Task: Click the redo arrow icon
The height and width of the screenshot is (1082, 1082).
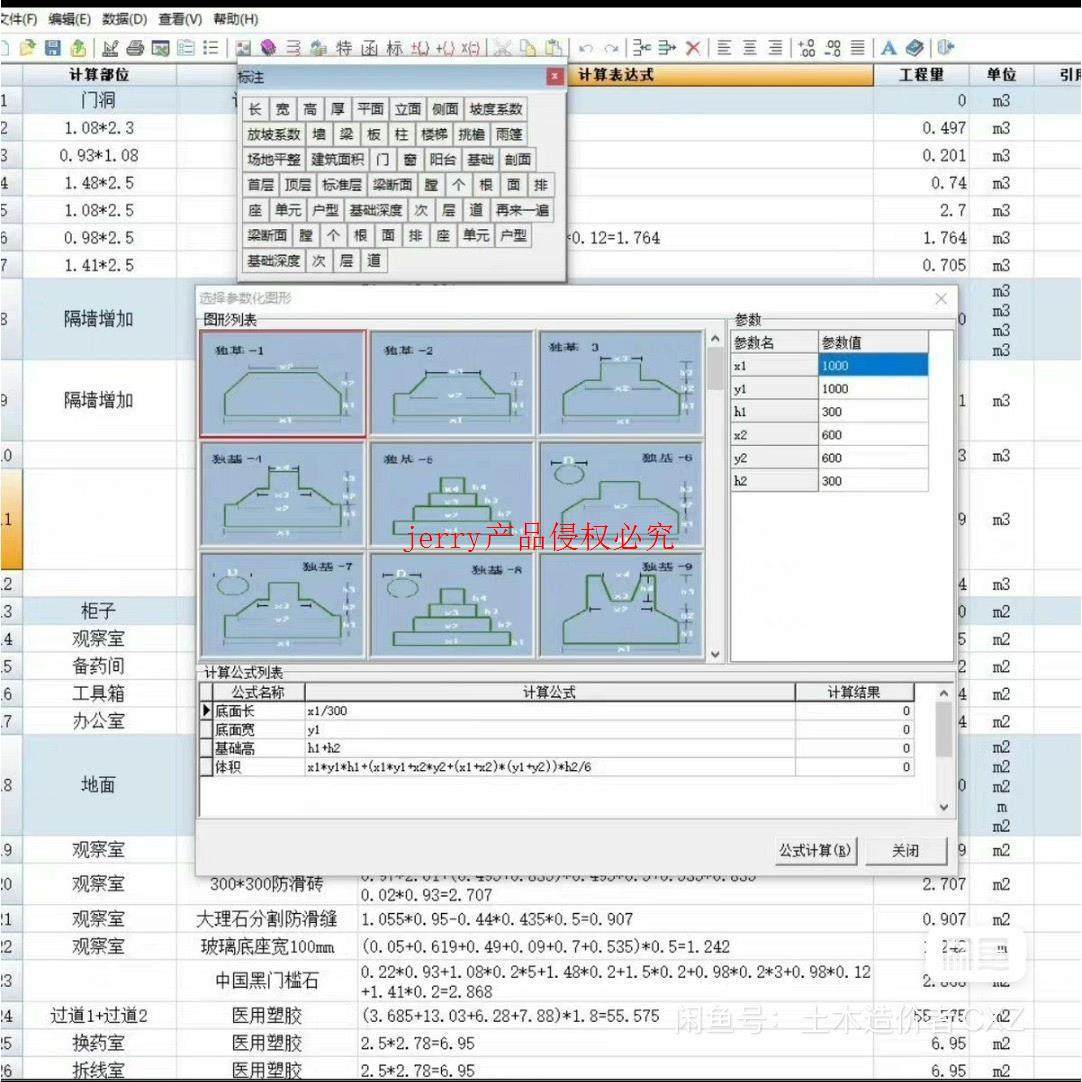Action: 611,48
